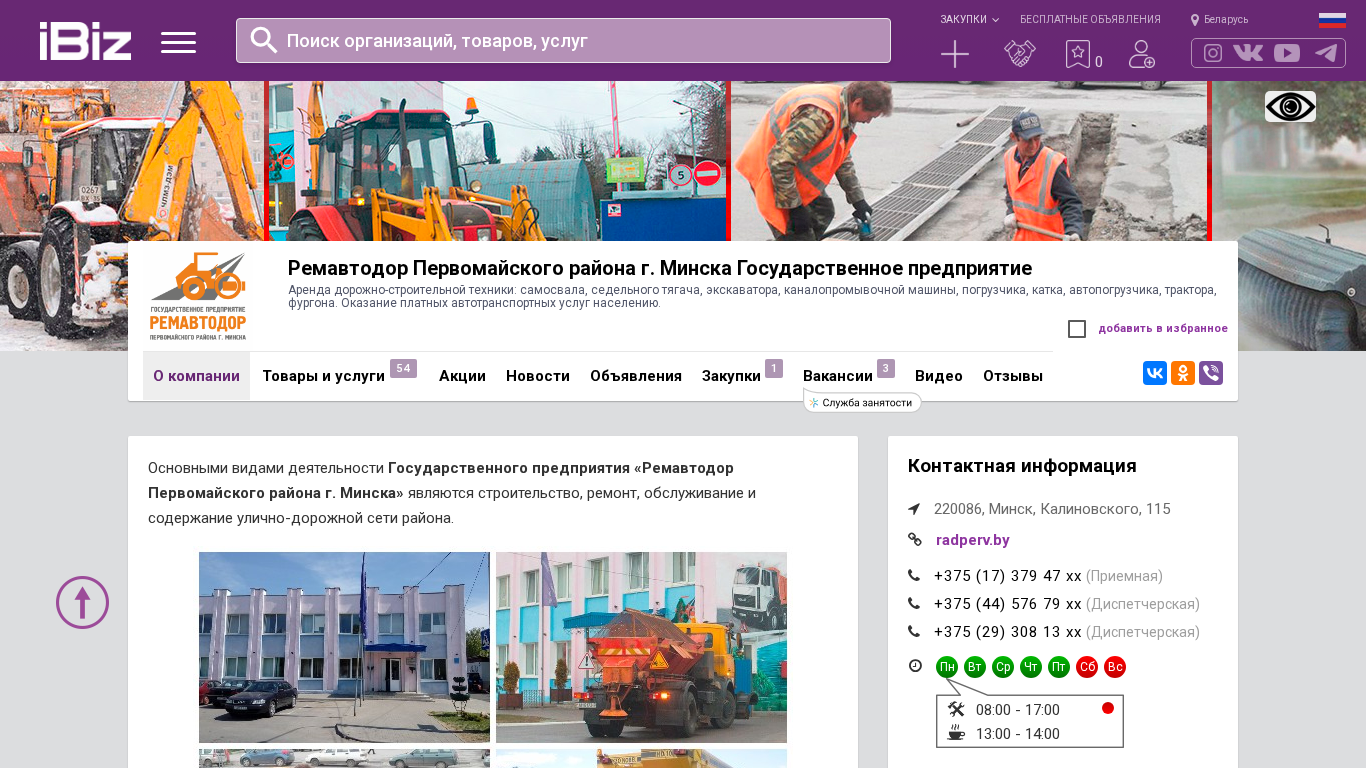Open the Telegram icon in header
1366x768 pixels.
1326,53
